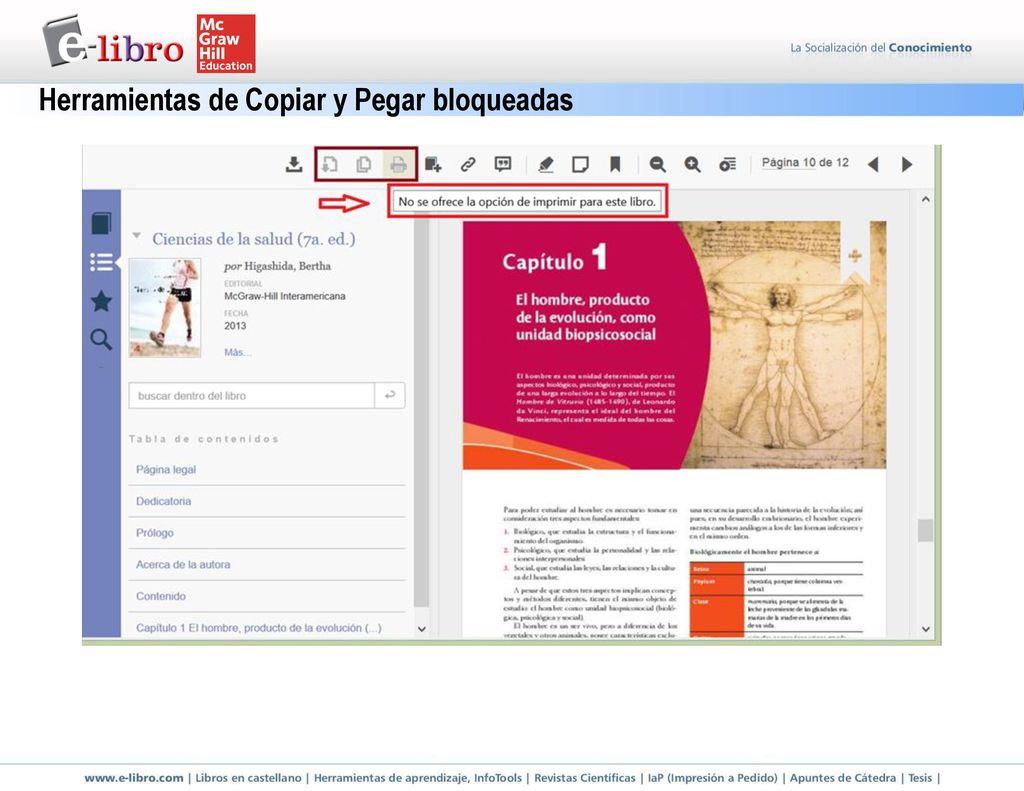Open Contenido in table of contents
This screenshot has height=791, width=1024.
click(x=161, y=596)
